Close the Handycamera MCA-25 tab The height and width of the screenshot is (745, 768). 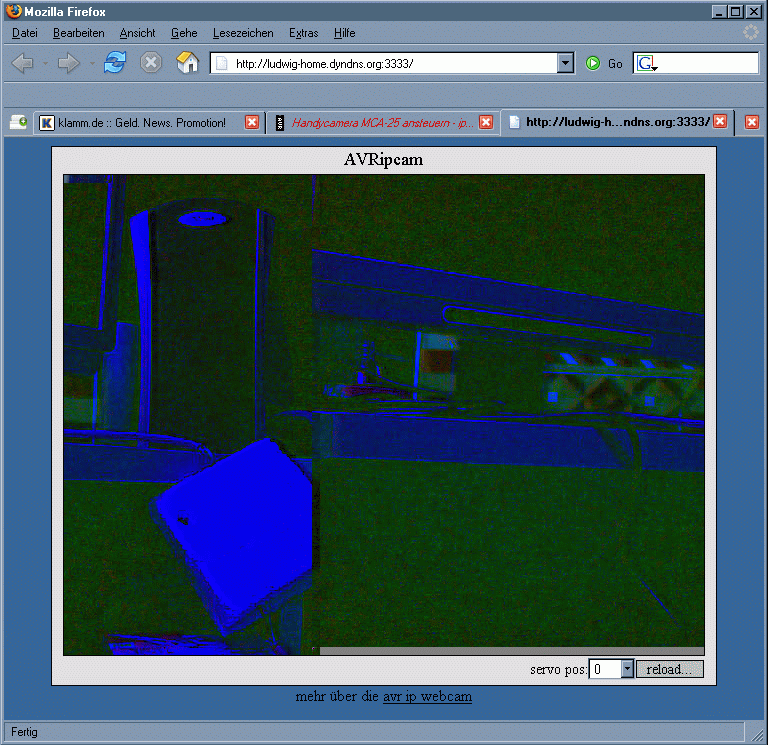[486, 122]
